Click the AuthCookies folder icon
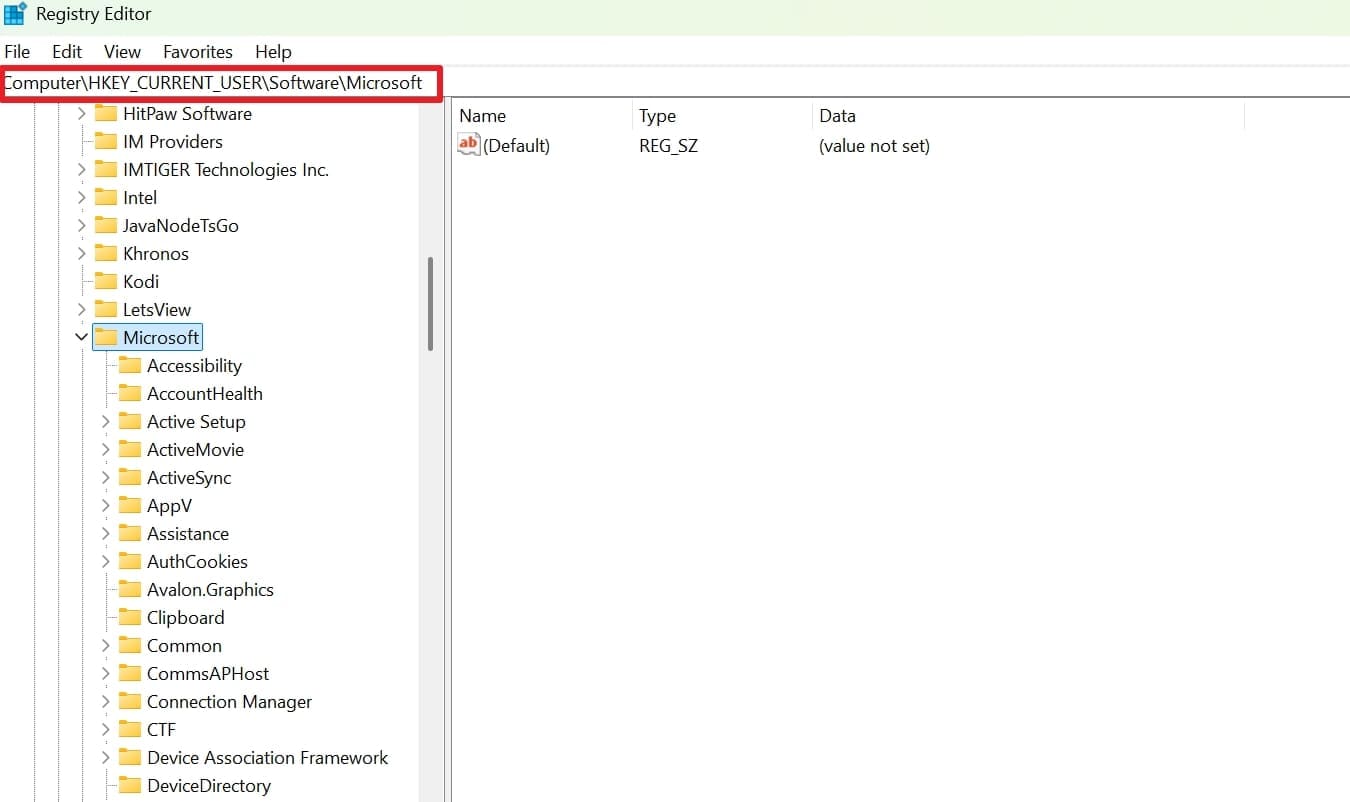This screenshot has height=802, width=1350. [x=130, y=561]
